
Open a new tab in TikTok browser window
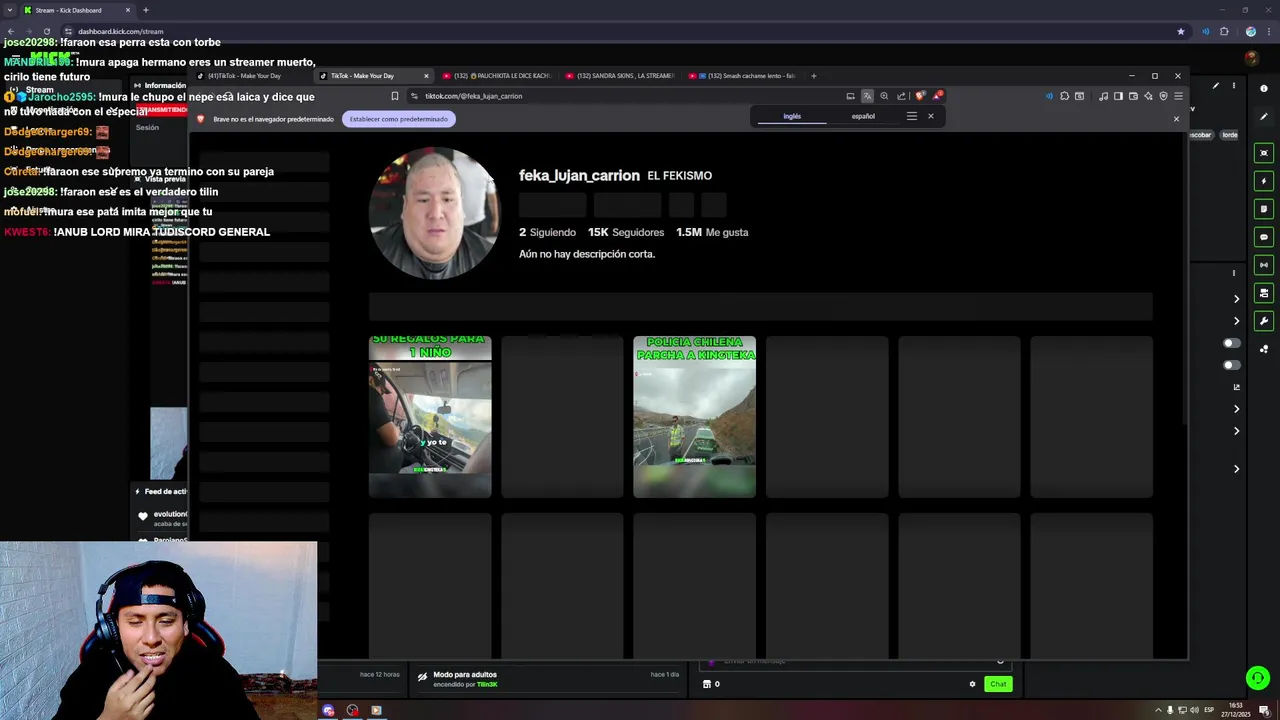pyautogui.click(x=814, y=76)
